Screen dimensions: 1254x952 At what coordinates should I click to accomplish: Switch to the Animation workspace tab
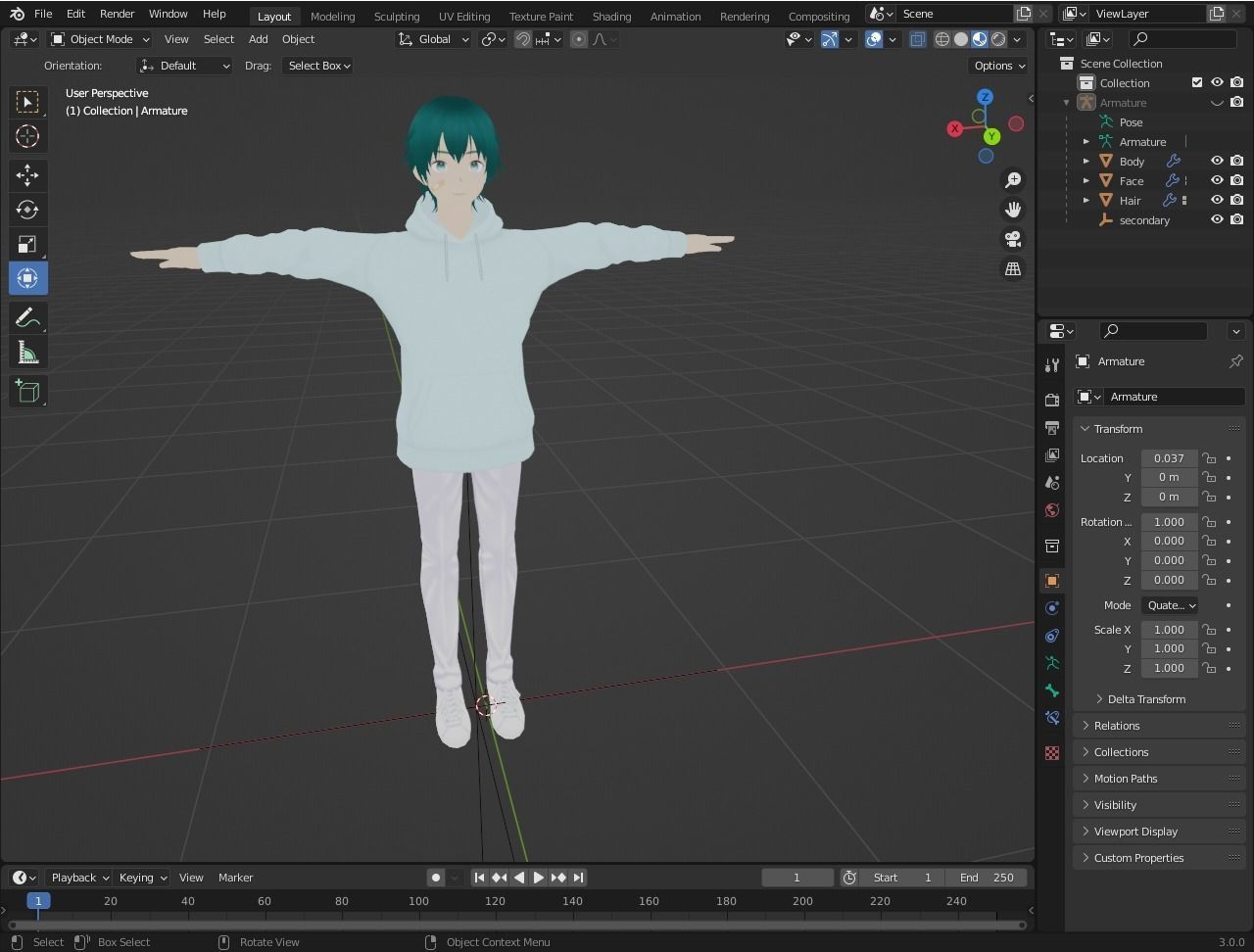675,16
